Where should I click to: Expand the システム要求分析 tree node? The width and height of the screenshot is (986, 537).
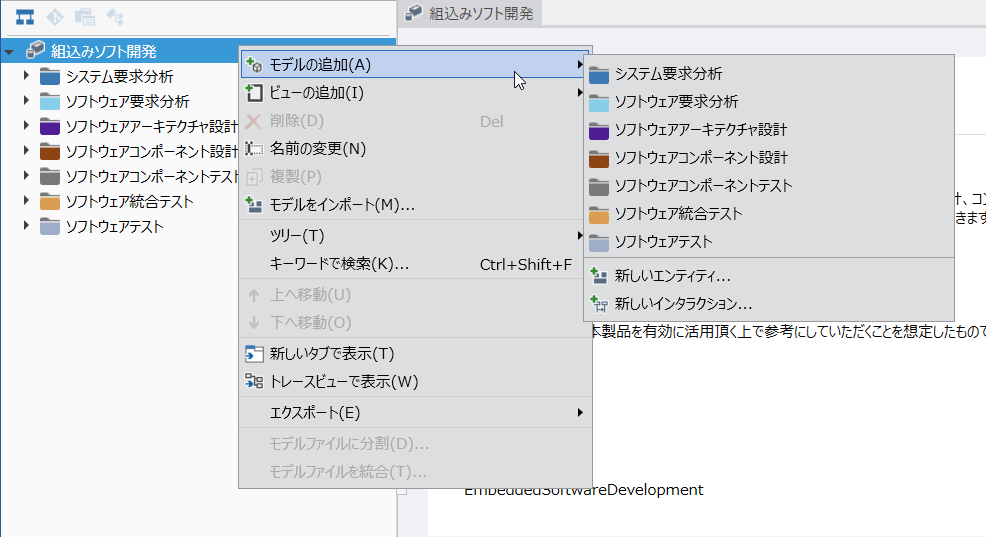click(26, 75)
